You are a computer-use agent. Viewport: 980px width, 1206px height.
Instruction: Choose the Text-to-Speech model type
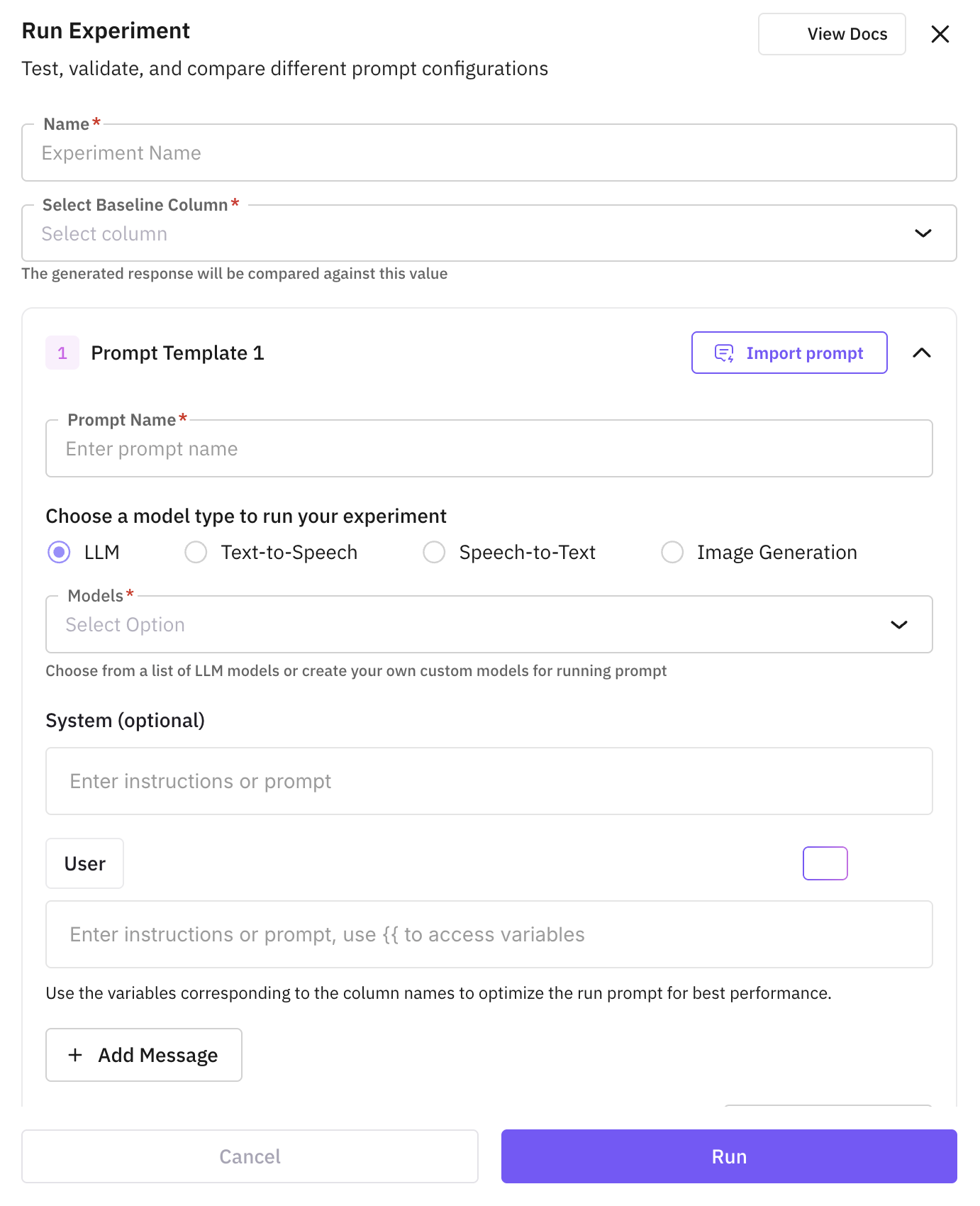[196, 552]
